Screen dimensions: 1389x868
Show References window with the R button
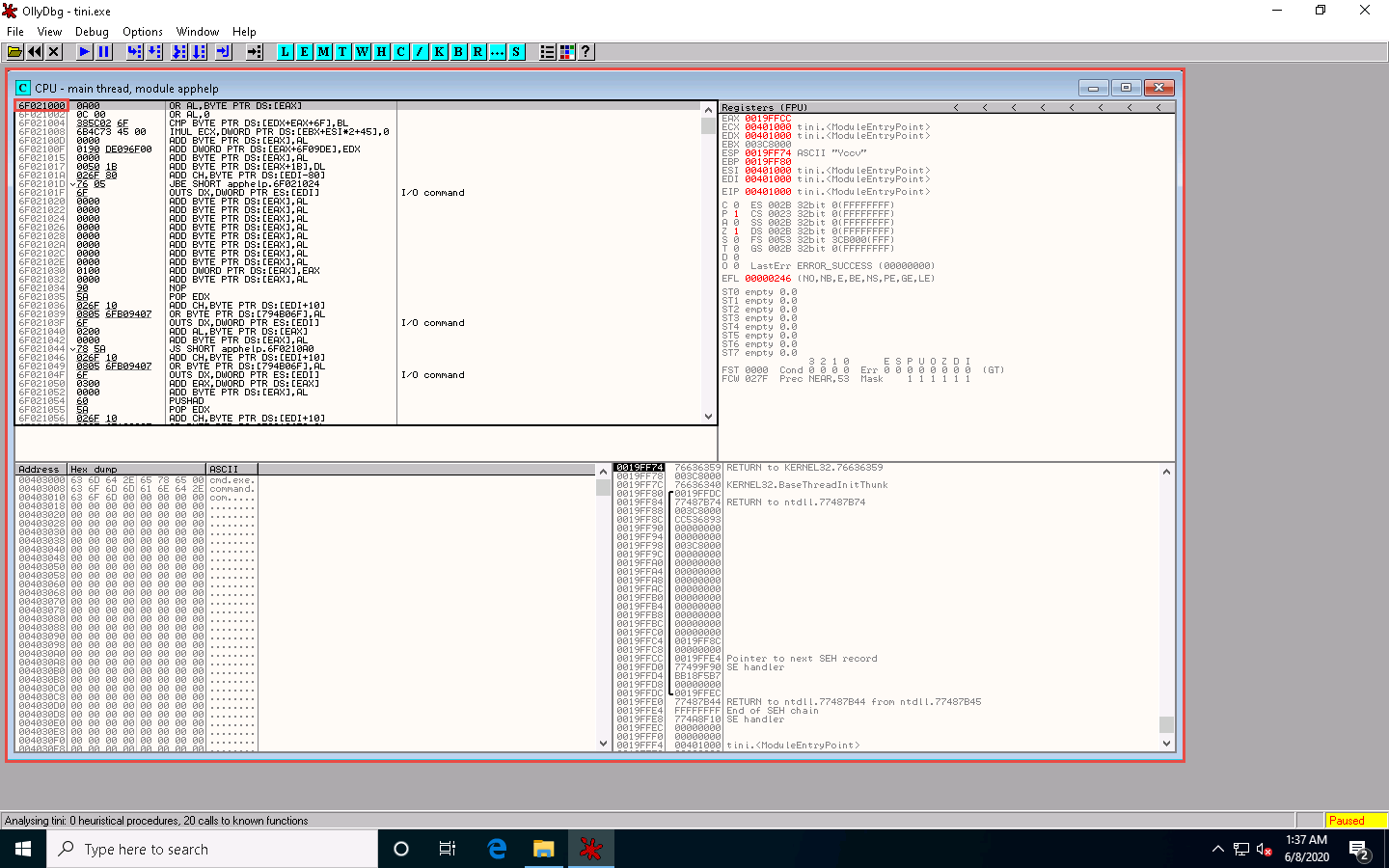[x=478, y=52]
